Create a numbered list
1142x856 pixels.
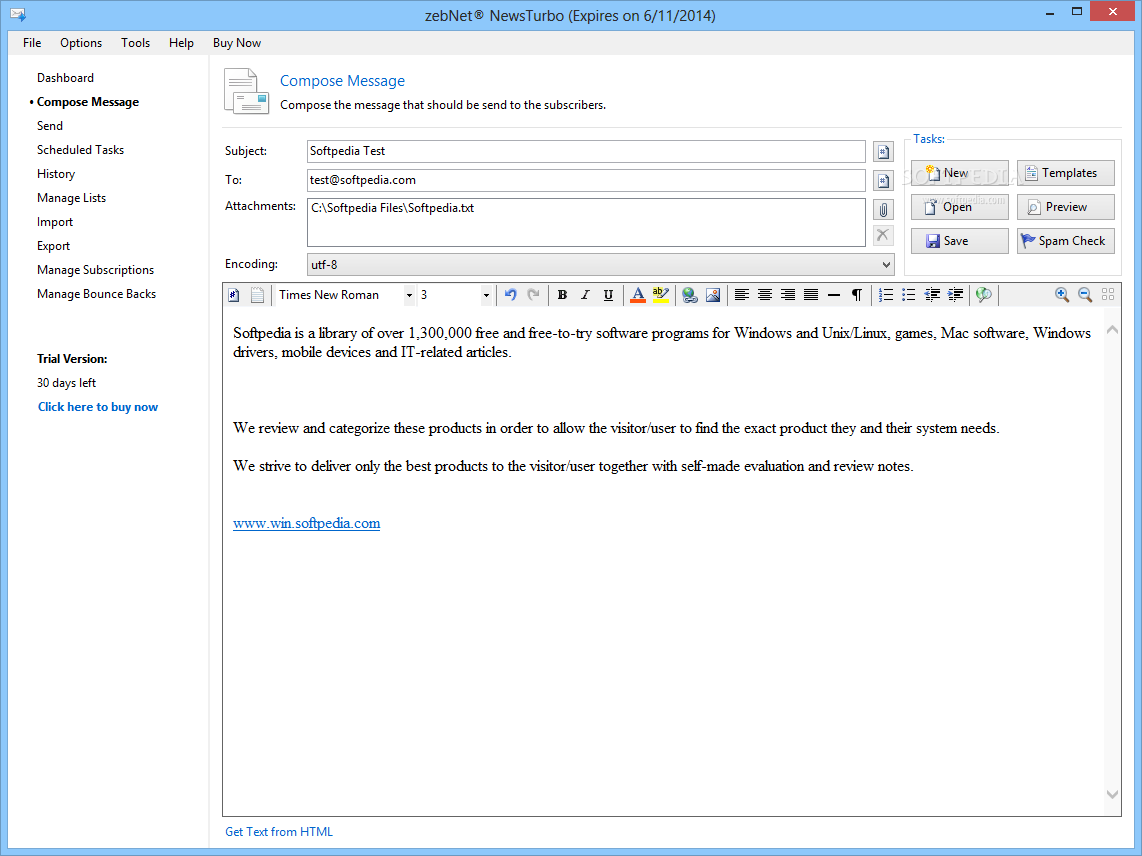[x=886, y=294]
